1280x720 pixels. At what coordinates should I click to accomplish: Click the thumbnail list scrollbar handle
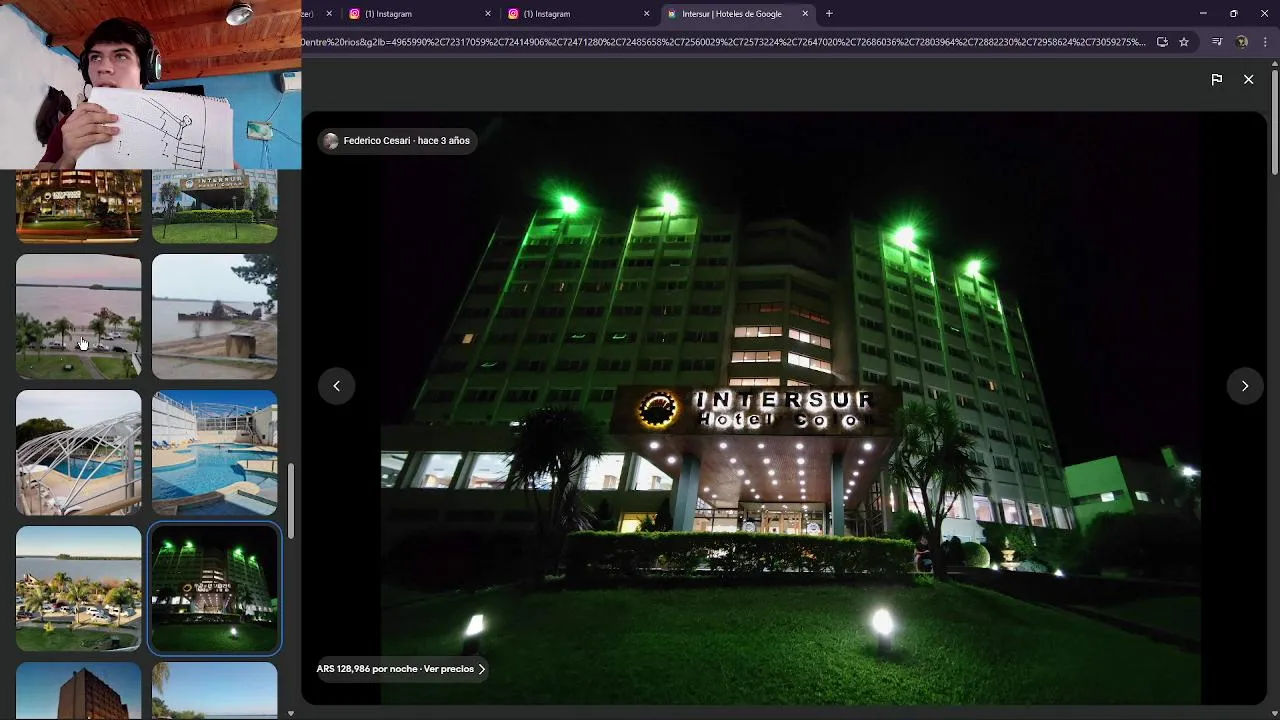coord(291,501)
